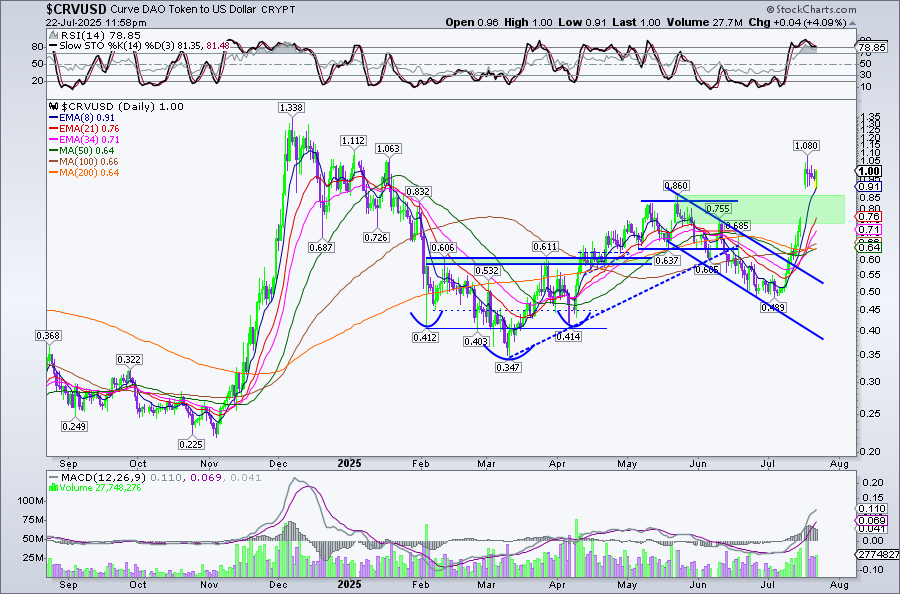900x594 pixels.
Task: Click the 1.00 last price axis tag
Action: [x=869, y=171]
